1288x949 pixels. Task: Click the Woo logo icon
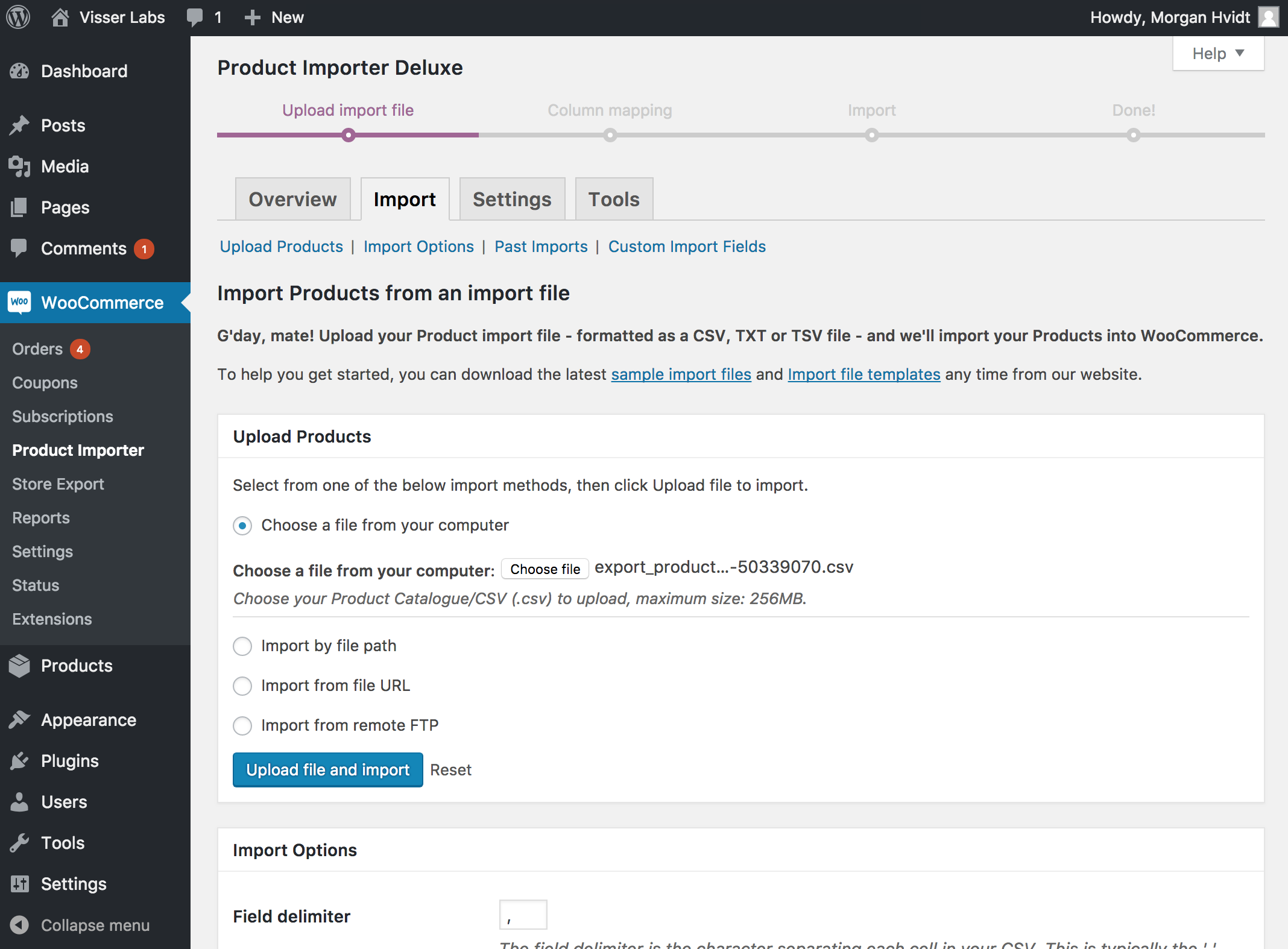[19, 302]
